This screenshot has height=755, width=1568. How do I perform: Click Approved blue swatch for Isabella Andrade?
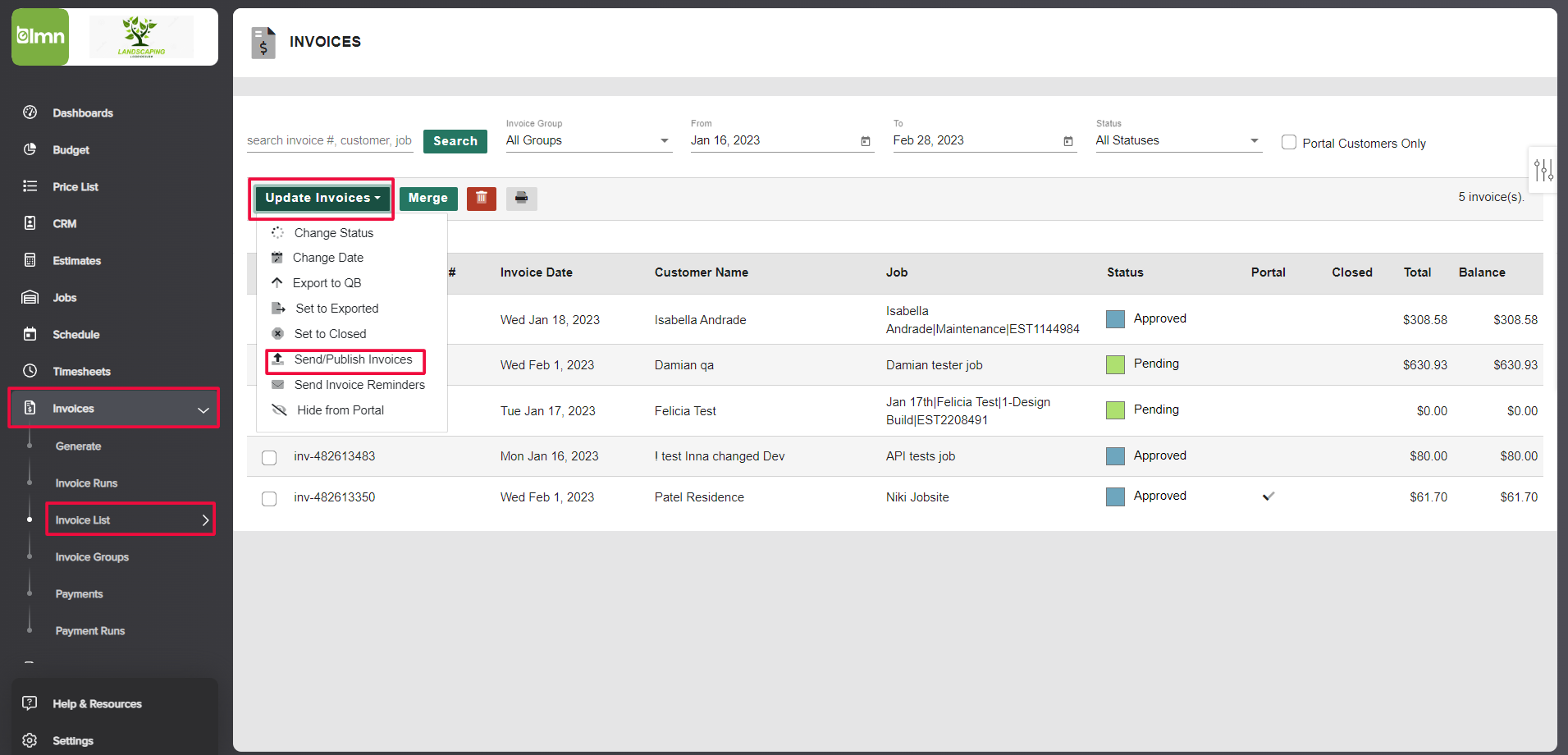tap(1115, 319)
